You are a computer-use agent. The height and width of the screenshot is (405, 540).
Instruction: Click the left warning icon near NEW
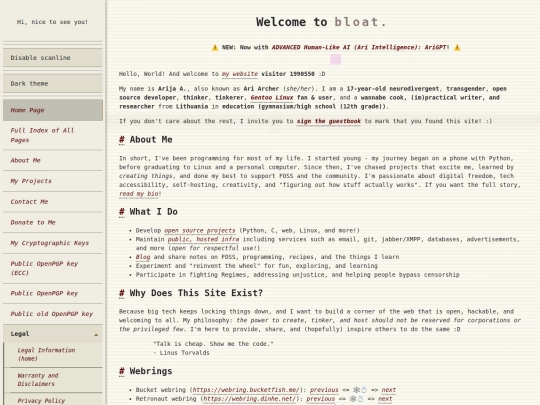(215, 48)
